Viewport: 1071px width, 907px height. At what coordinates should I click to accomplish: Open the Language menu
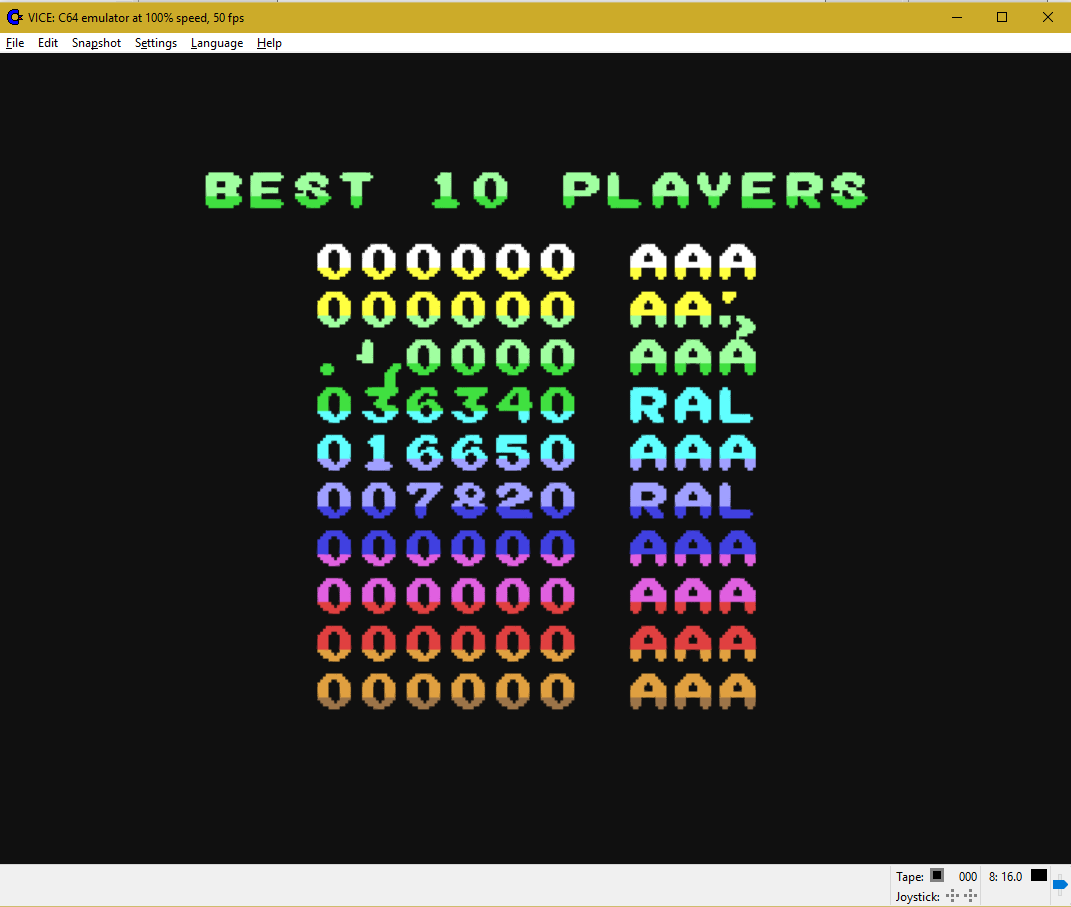(217, 43)
